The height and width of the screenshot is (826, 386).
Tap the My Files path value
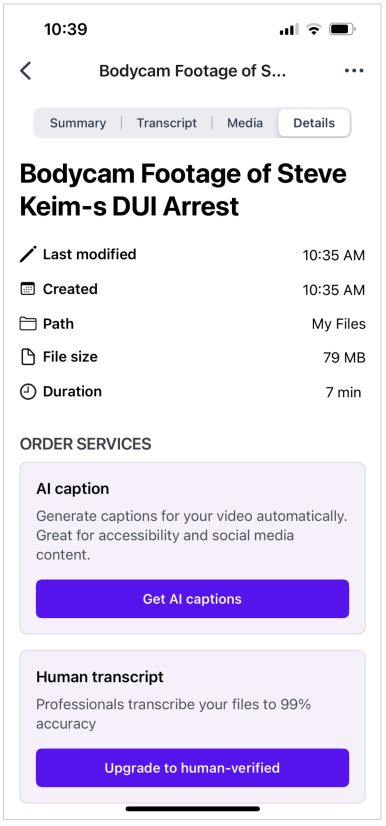pos(339,324)
